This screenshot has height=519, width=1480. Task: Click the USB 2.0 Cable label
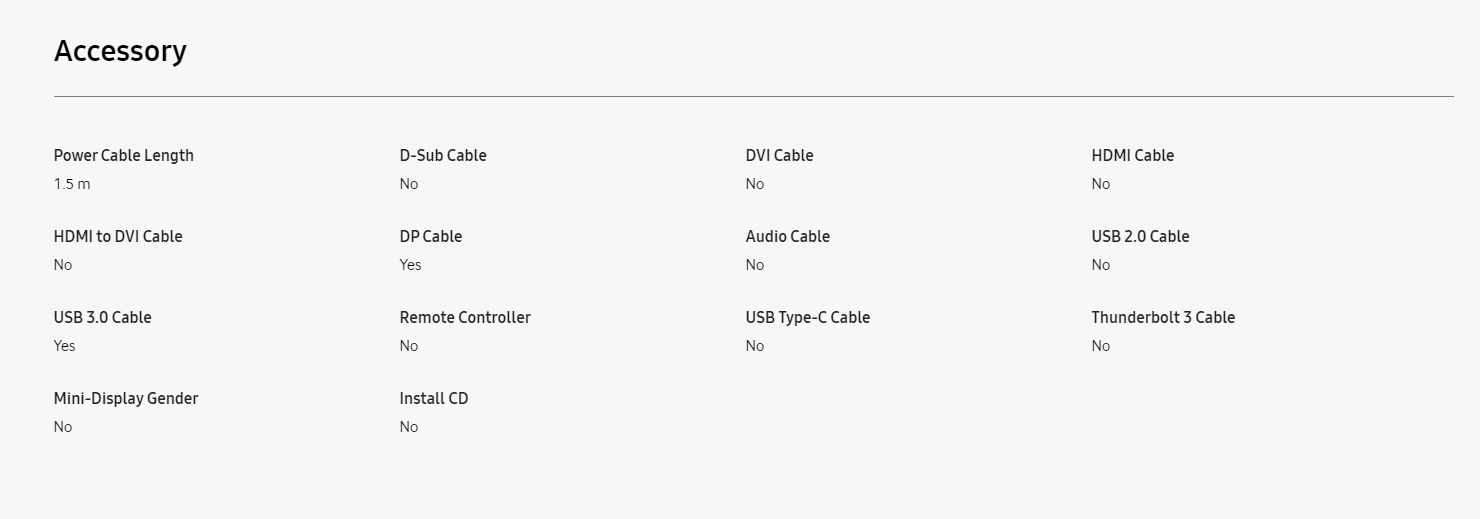[x=1141, y=236]
